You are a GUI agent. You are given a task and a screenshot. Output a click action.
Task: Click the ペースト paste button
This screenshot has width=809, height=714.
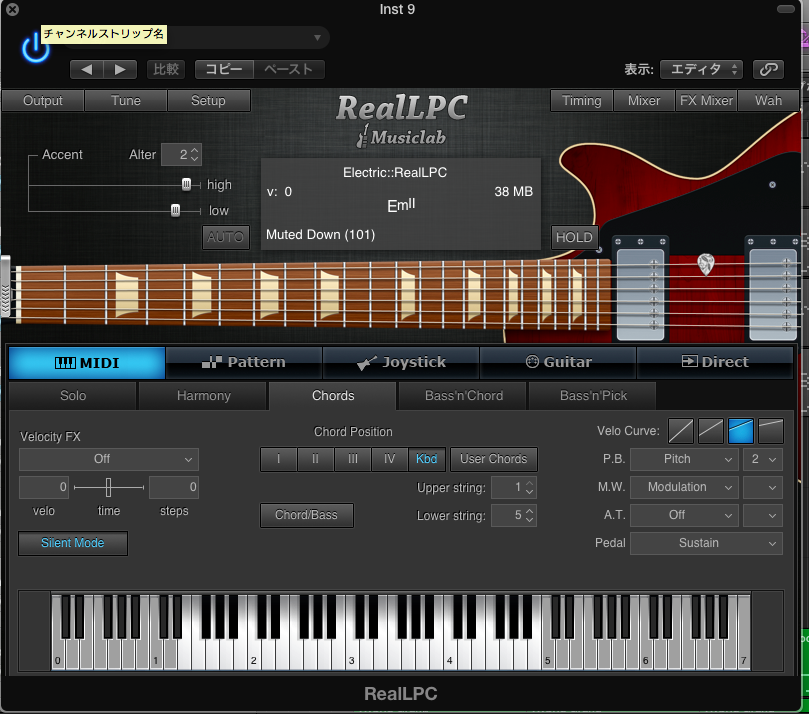pyautogui.click(x=289, y=69)
